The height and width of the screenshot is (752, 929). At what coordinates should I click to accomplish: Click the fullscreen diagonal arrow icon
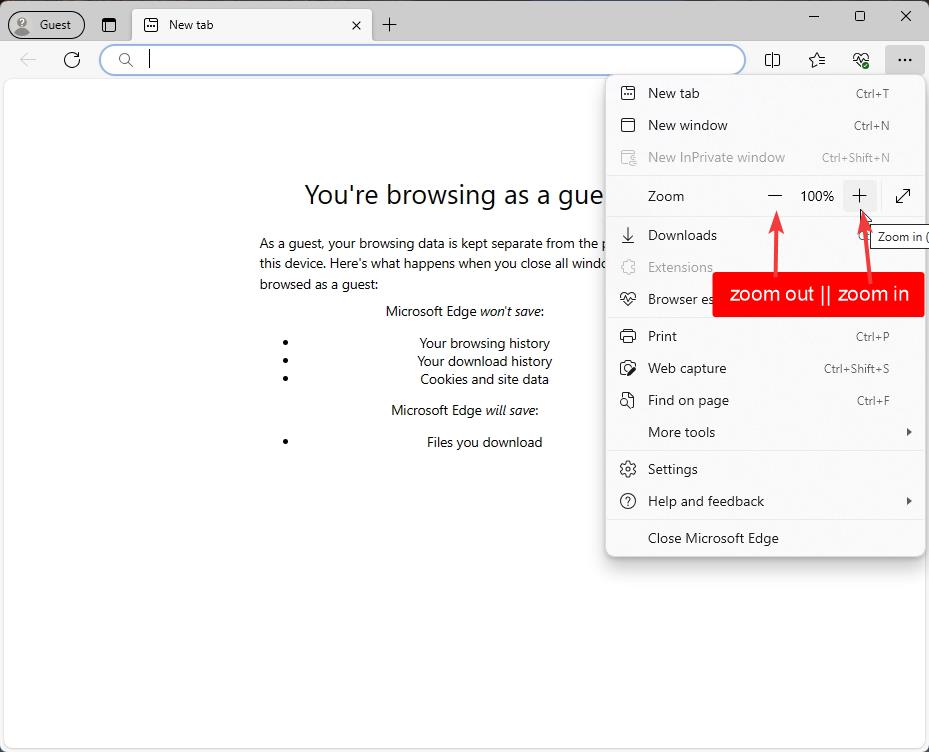pyautogui.click(x=903, y=196)
